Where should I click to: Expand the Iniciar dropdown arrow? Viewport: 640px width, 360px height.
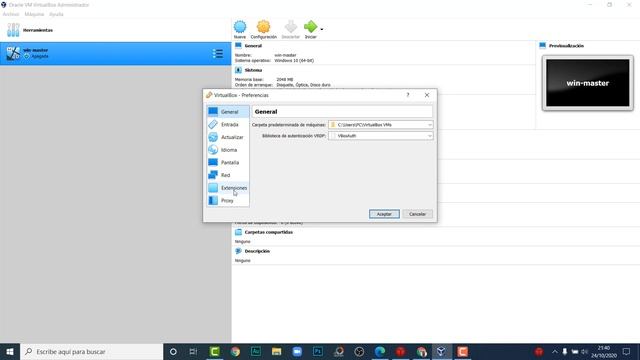pos(322,29)
